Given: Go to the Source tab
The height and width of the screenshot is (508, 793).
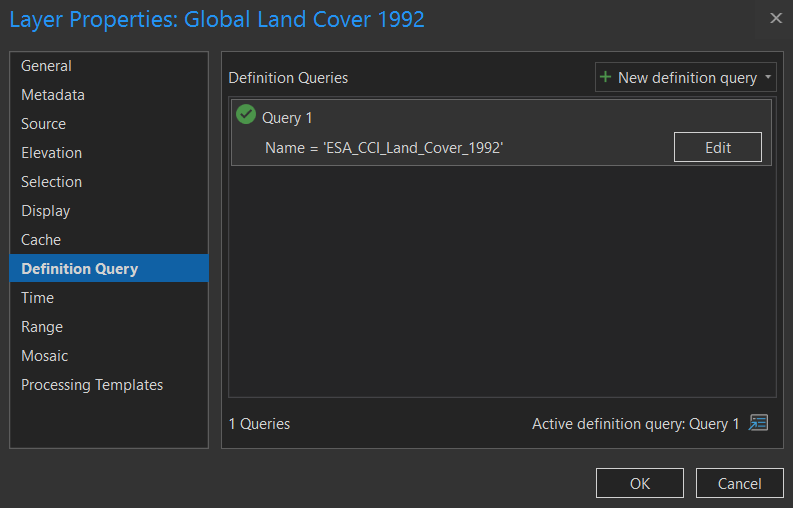Looking at the screenshot, I should tap(43, 124).
